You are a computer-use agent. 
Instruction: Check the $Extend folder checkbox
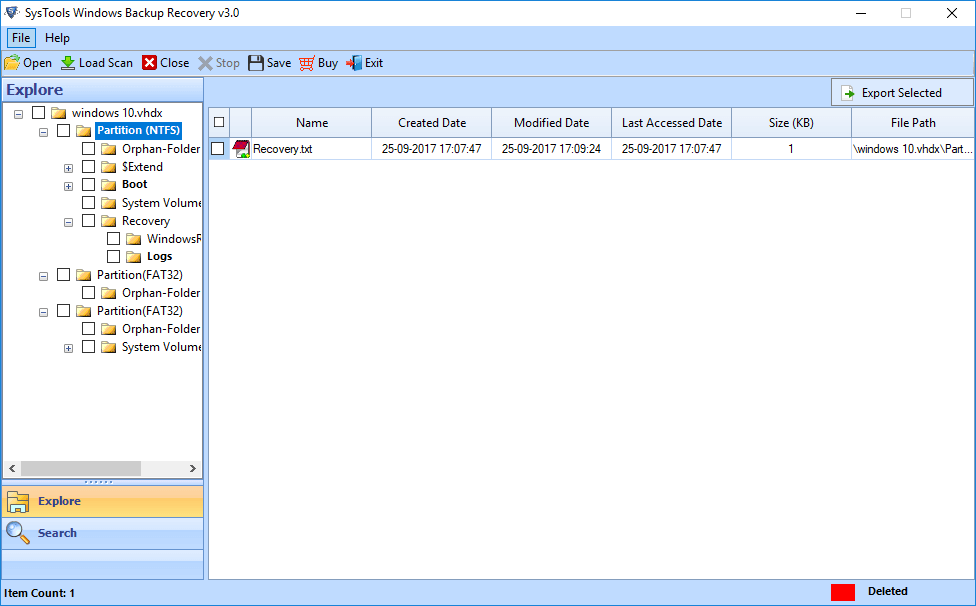point(88,167)
